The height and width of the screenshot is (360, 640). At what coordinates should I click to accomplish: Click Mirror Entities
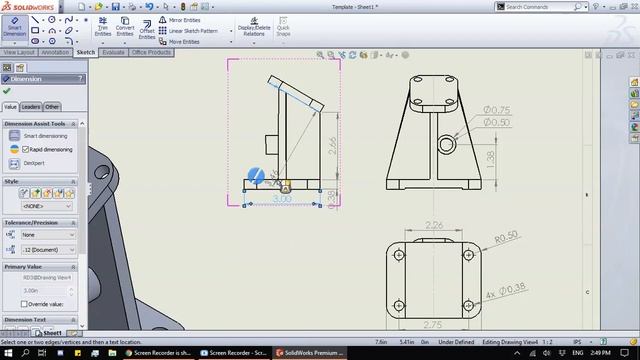(x=180, y=20)
